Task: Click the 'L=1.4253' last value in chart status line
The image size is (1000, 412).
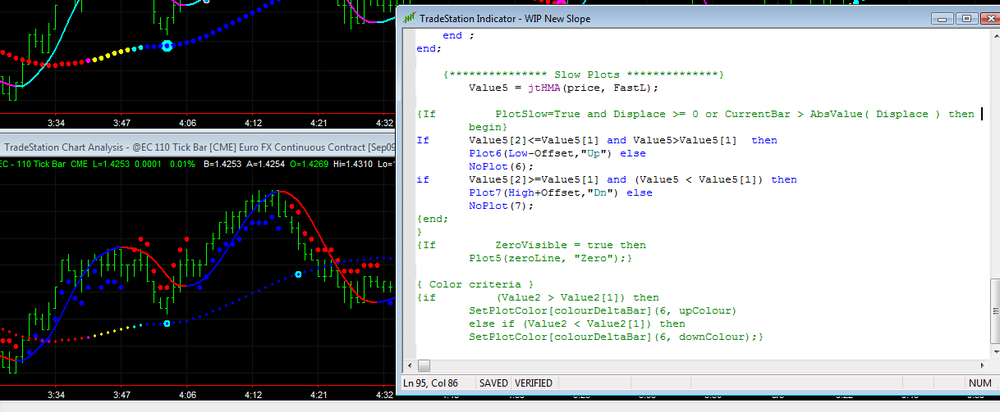Action: tap(112, 165)
